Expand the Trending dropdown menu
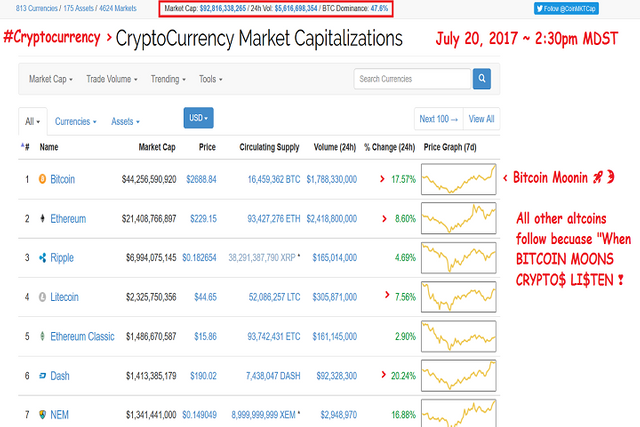Image resolution: width=640 pixels, height=427 pixels. [x=168, y=79]
